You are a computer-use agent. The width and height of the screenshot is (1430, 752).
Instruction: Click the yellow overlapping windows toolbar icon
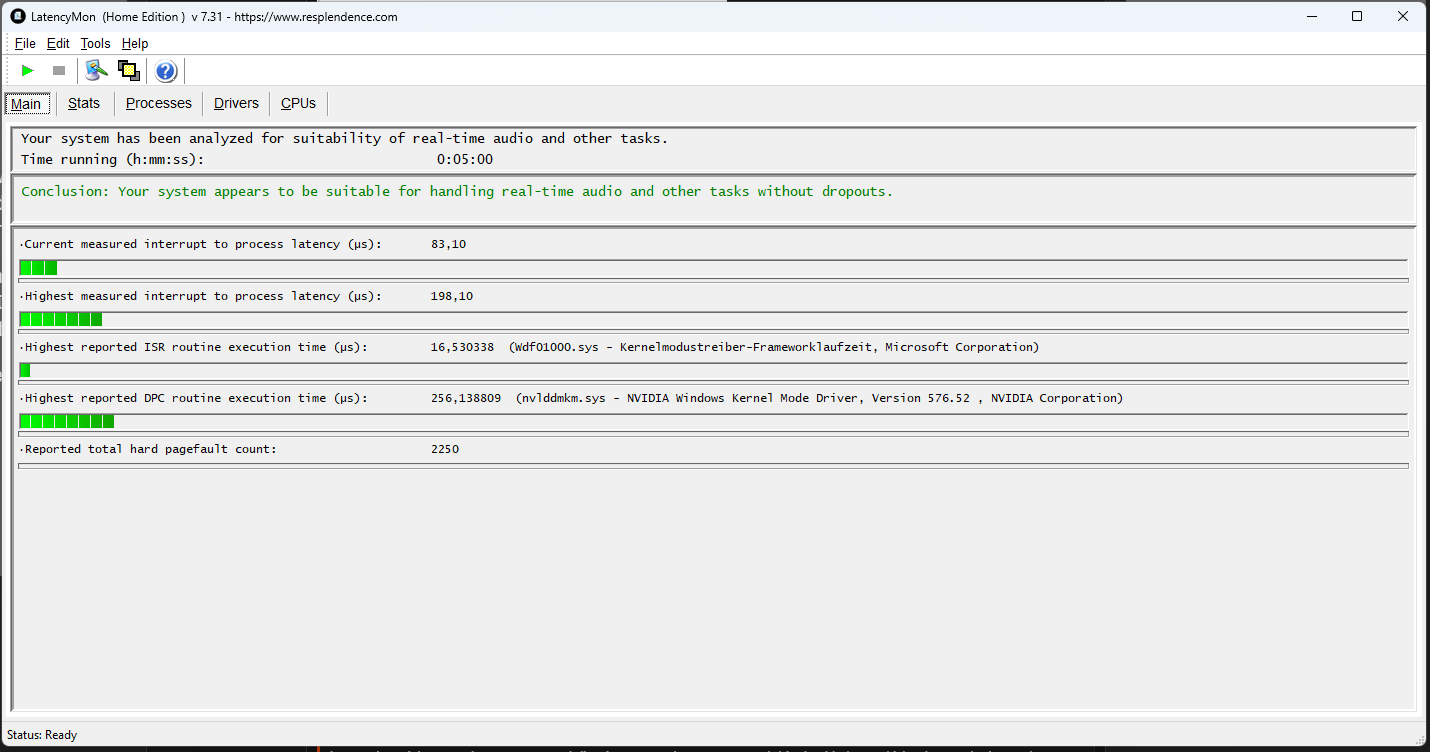click(x=128, y=70)
